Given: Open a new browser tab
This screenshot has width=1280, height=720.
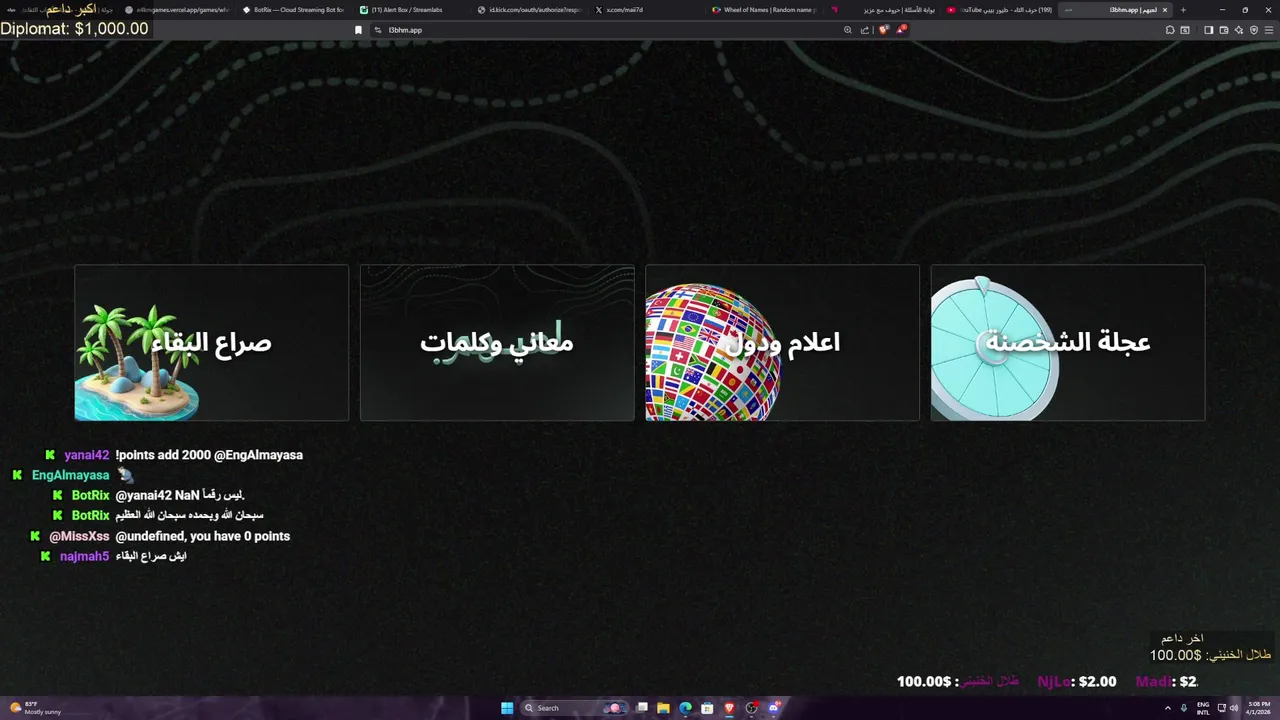Looking at the screenshot, I should pos(1183,10).
